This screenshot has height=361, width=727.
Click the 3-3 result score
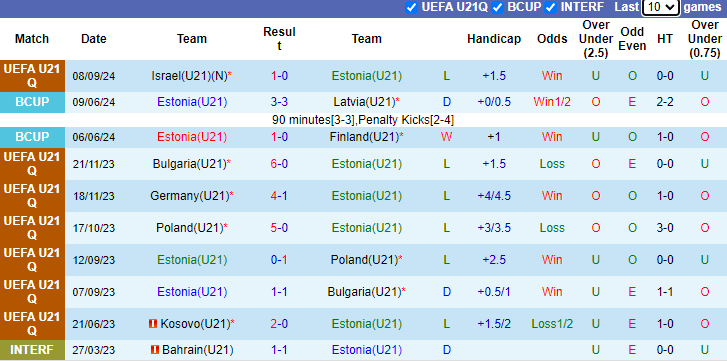tap(279, 102)
